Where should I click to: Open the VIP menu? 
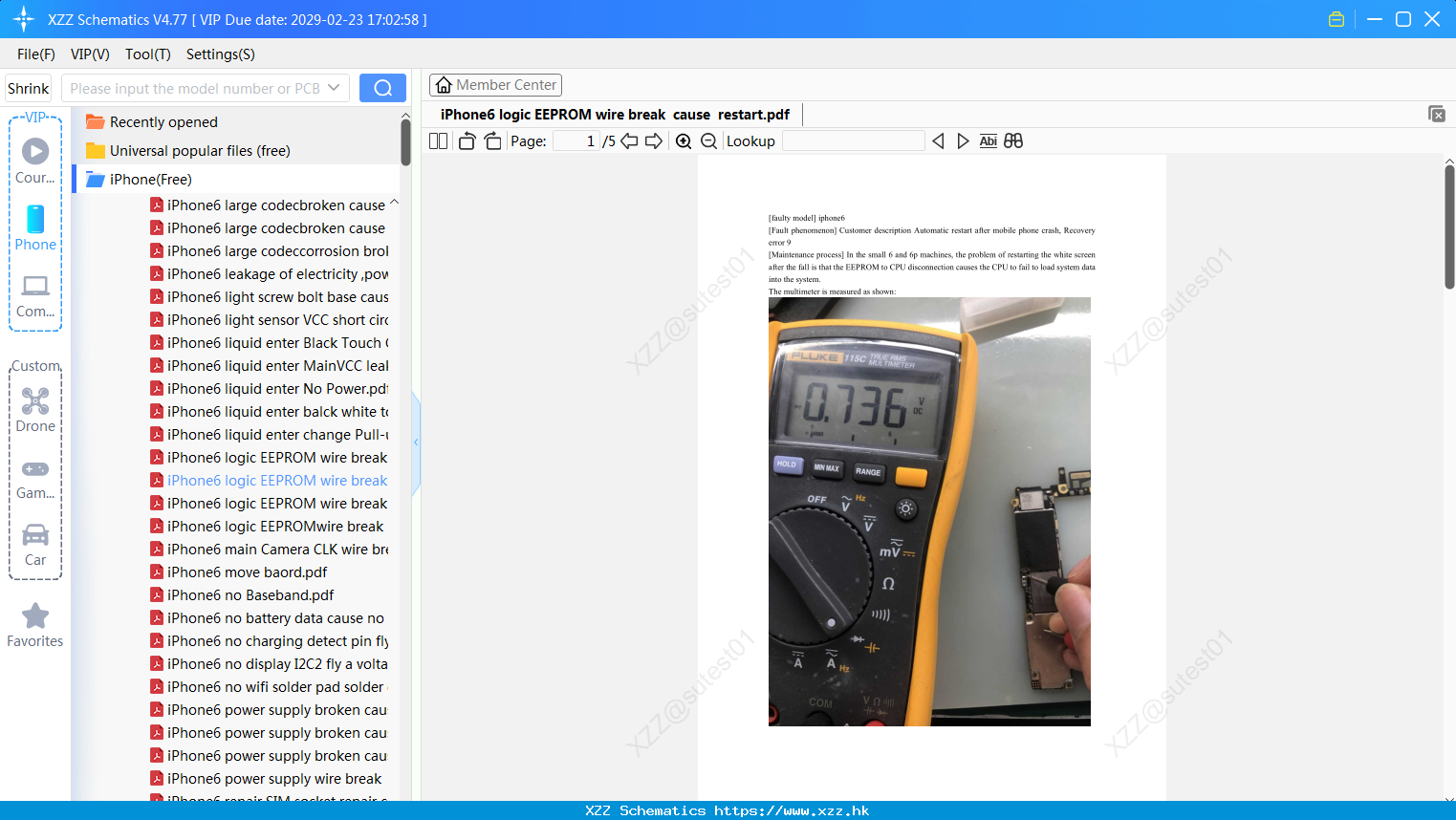(x=90, y=54)
